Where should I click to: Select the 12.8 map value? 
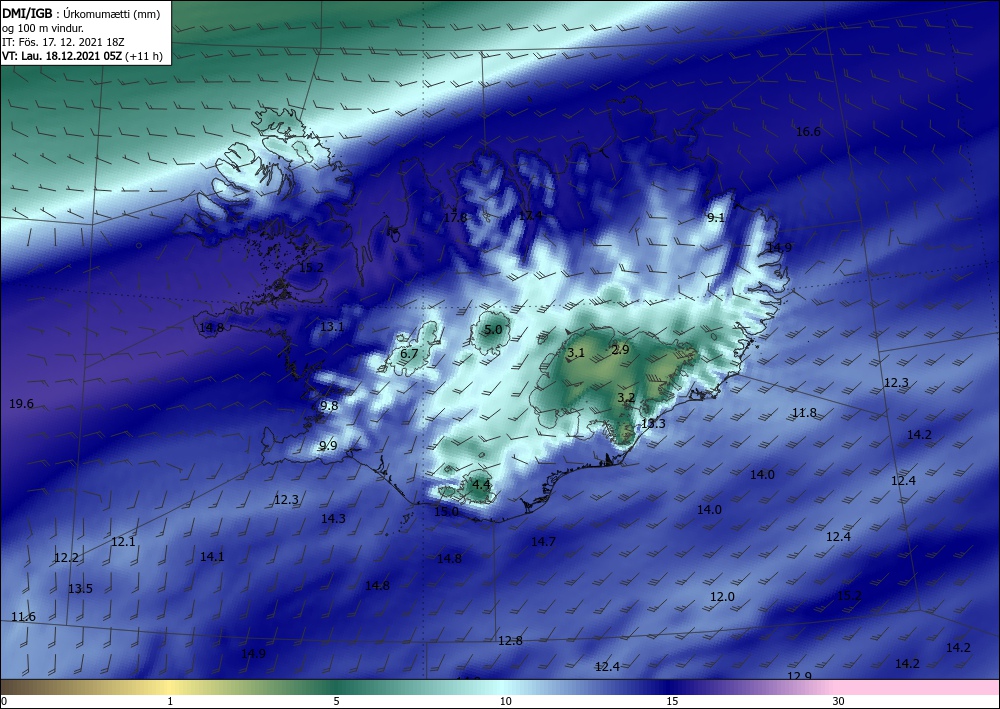click(510, 641)
